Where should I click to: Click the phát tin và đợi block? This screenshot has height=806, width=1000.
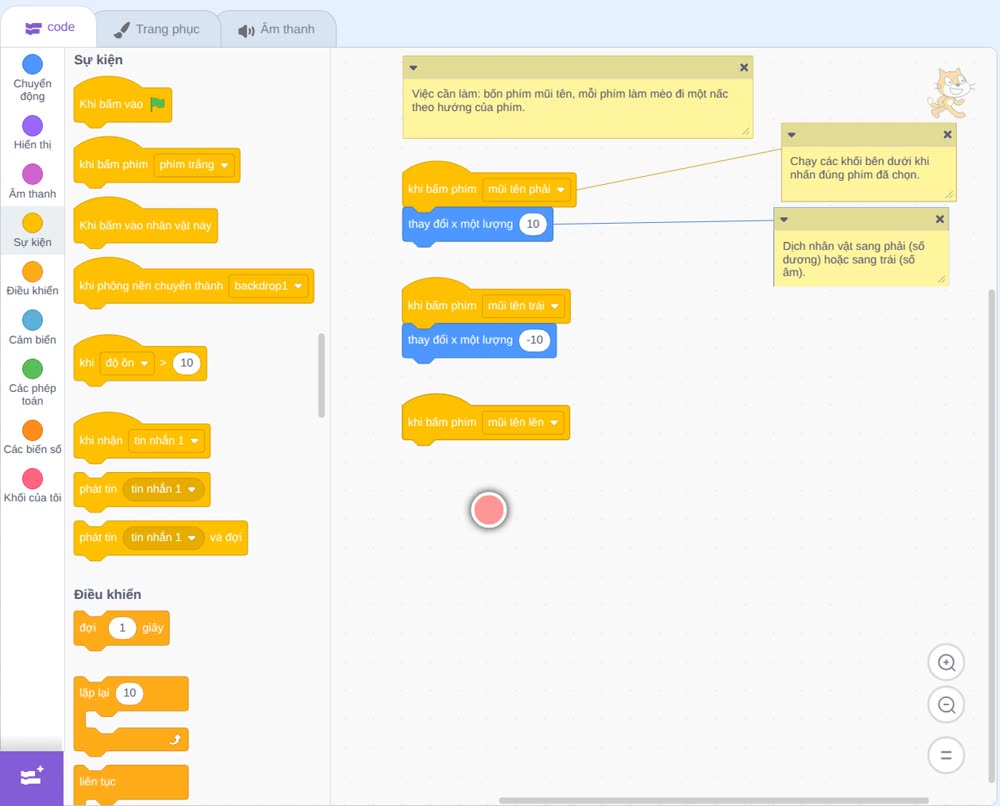[x=161, y=539]
